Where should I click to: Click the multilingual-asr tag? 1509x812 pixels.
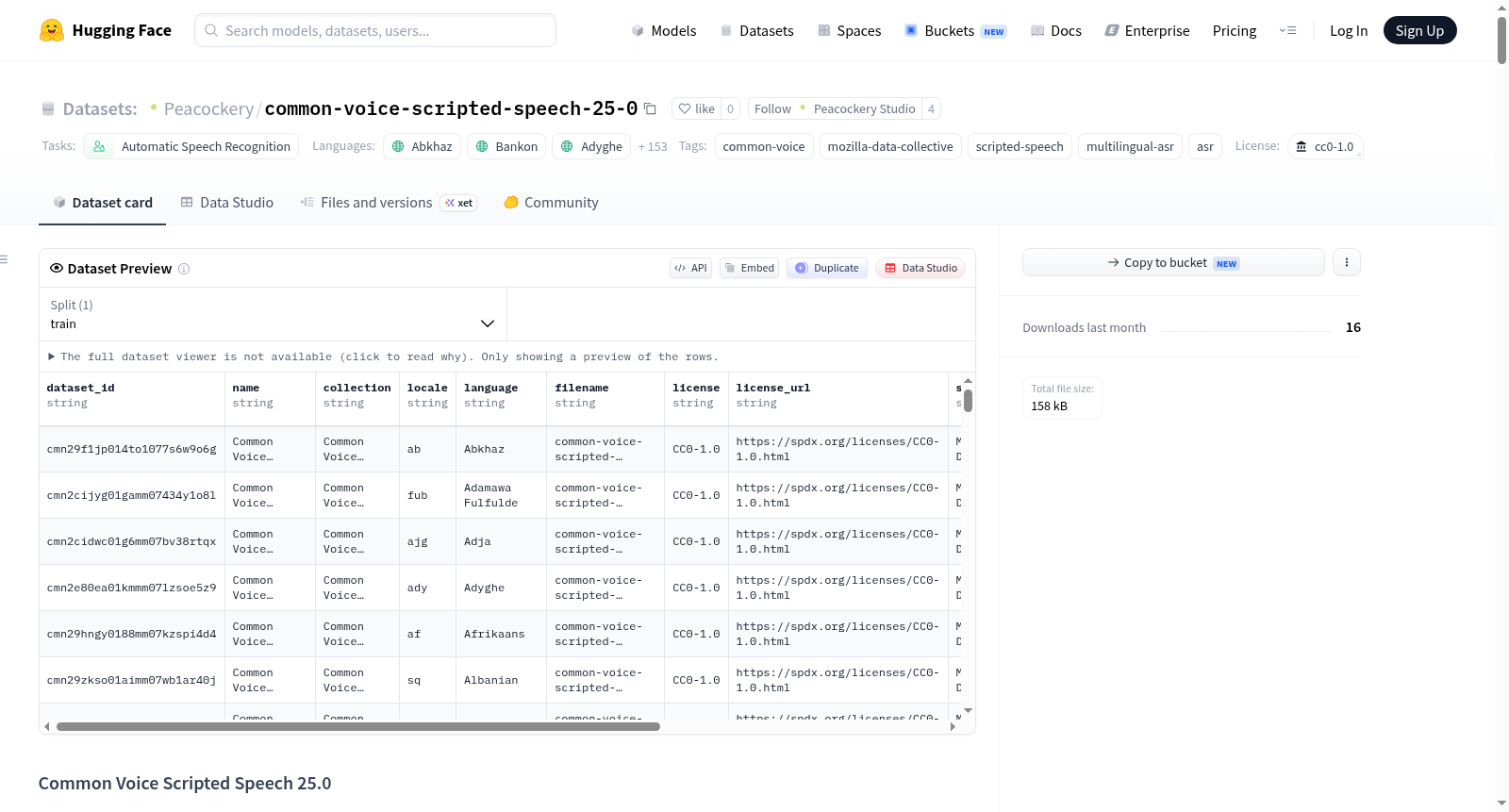tap(1130, 146)
